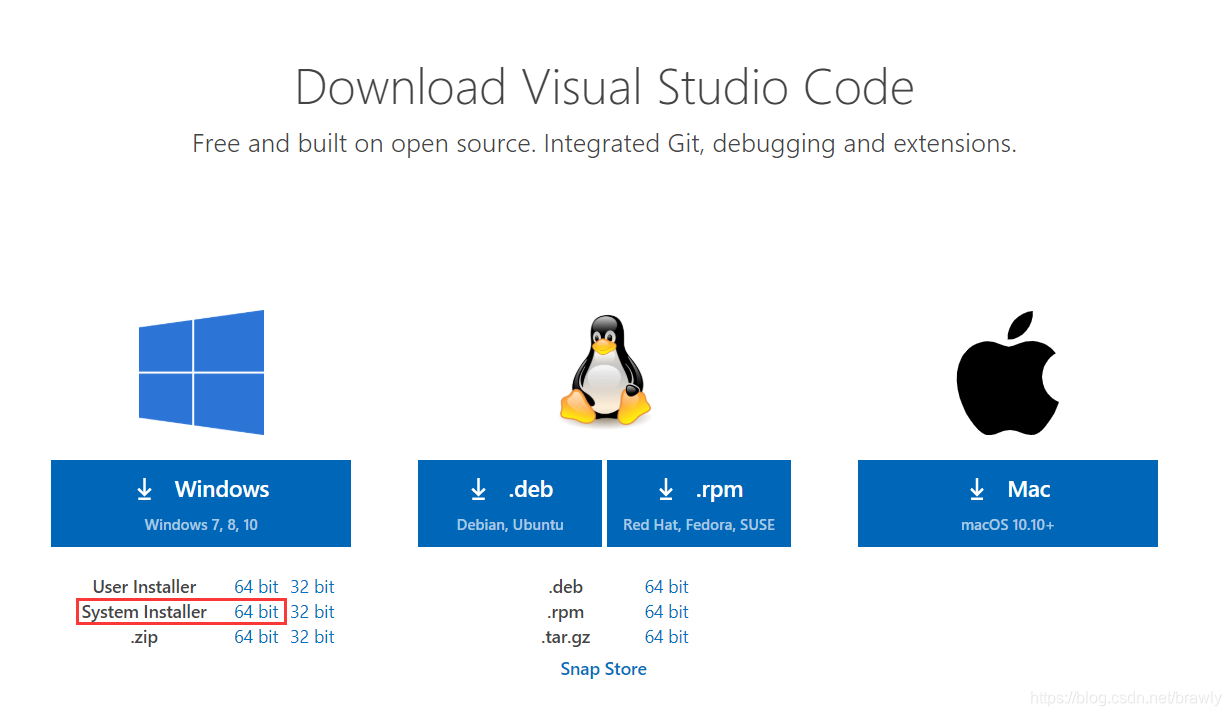Open Windows .zip 64 bit link
Screen dimensions: 1231x716
click(256, 637)
